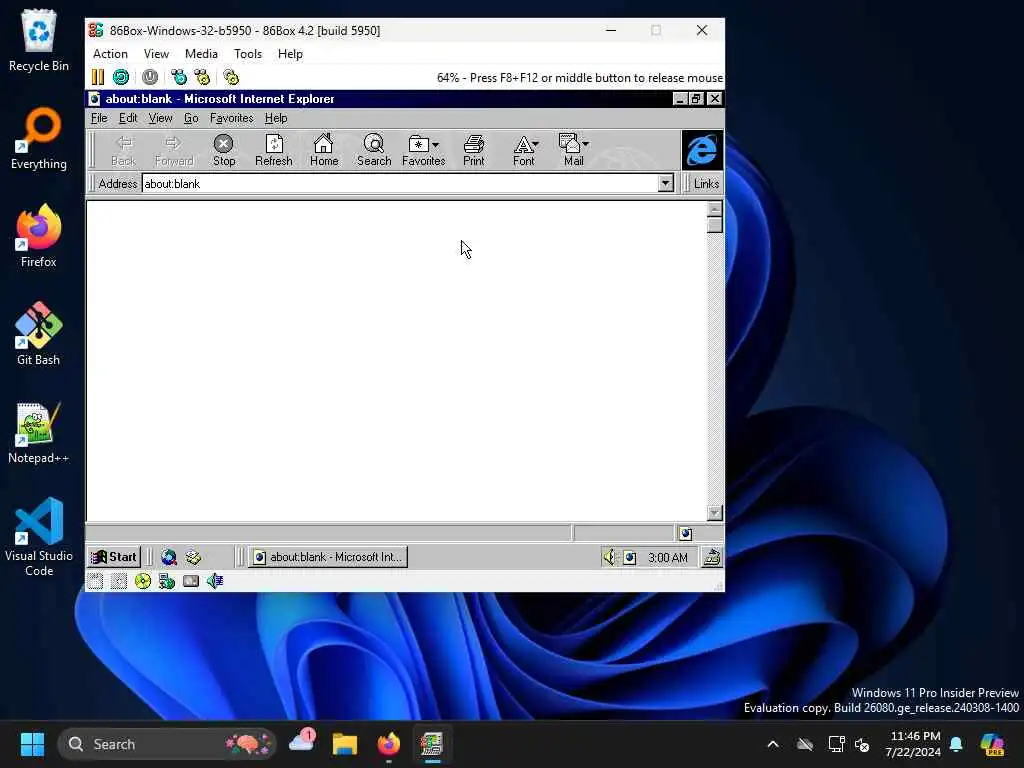Send Ctrl+Alt+Esc via the 86Box toolbar icon

coord(202,77)
